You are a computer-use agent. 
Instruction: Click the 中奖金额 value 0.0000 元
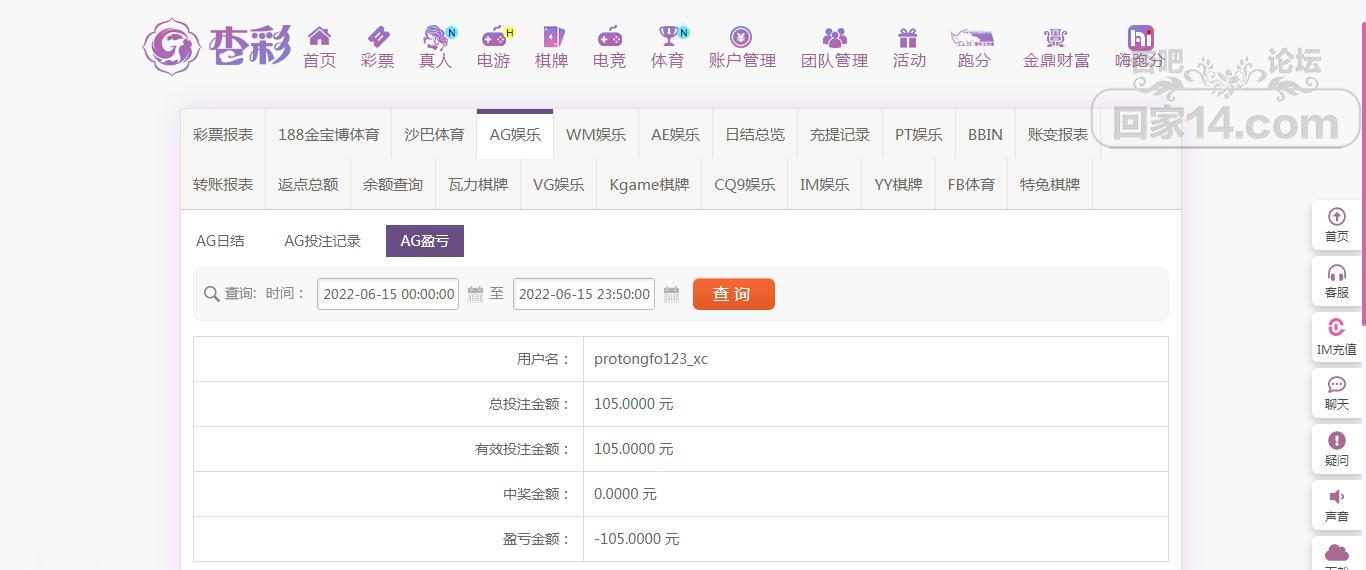coord(625,494)
